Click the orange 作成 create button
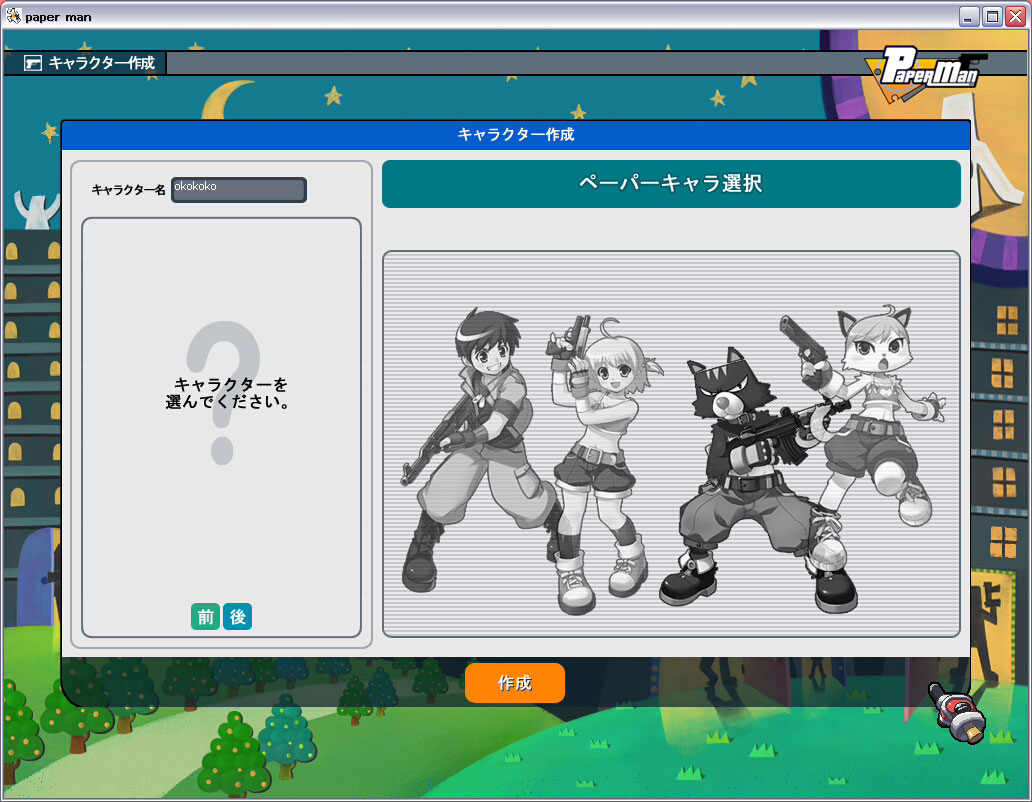Image resolution: width=1032 pixels, height=802 pixels. click(515, 683)
